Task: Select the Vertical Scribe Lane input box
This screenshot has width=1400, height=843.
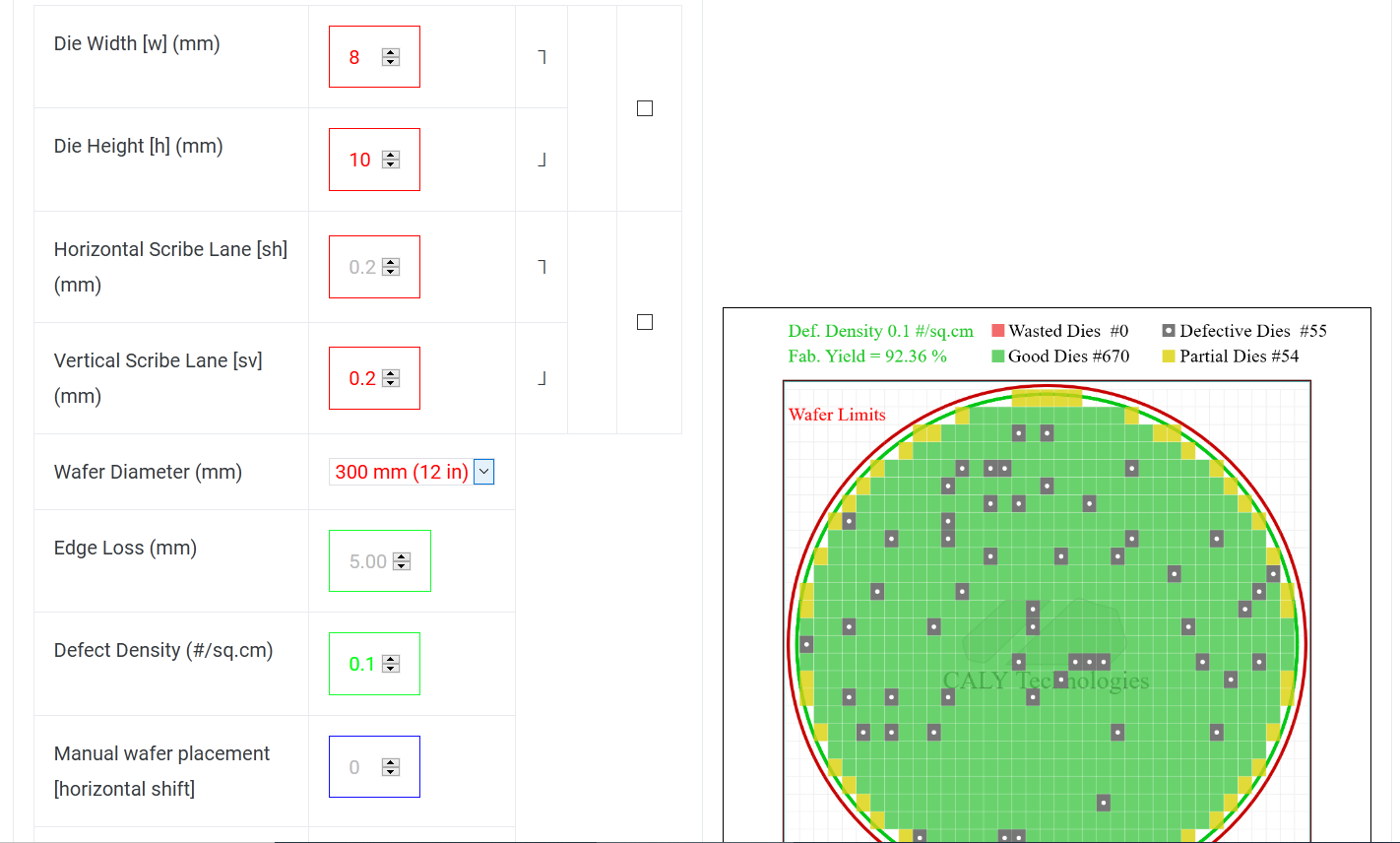Action: (374, 378)
